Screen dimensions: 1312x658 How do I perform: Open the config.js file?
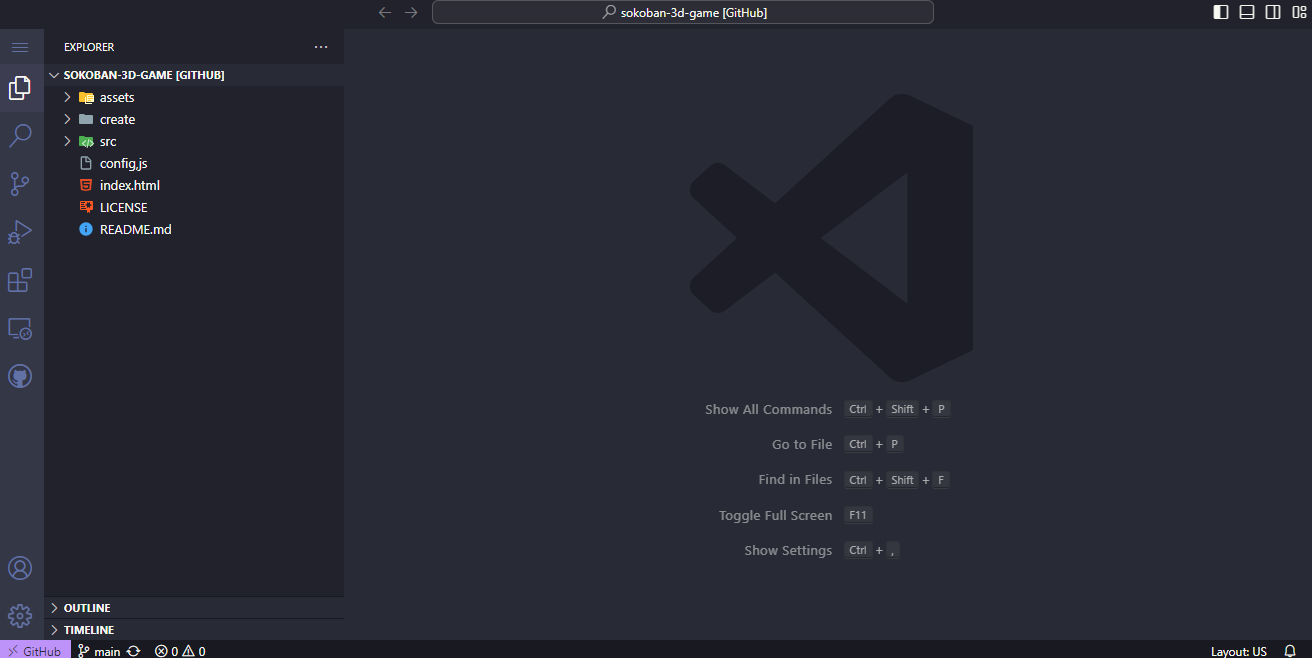coord(194,163)
